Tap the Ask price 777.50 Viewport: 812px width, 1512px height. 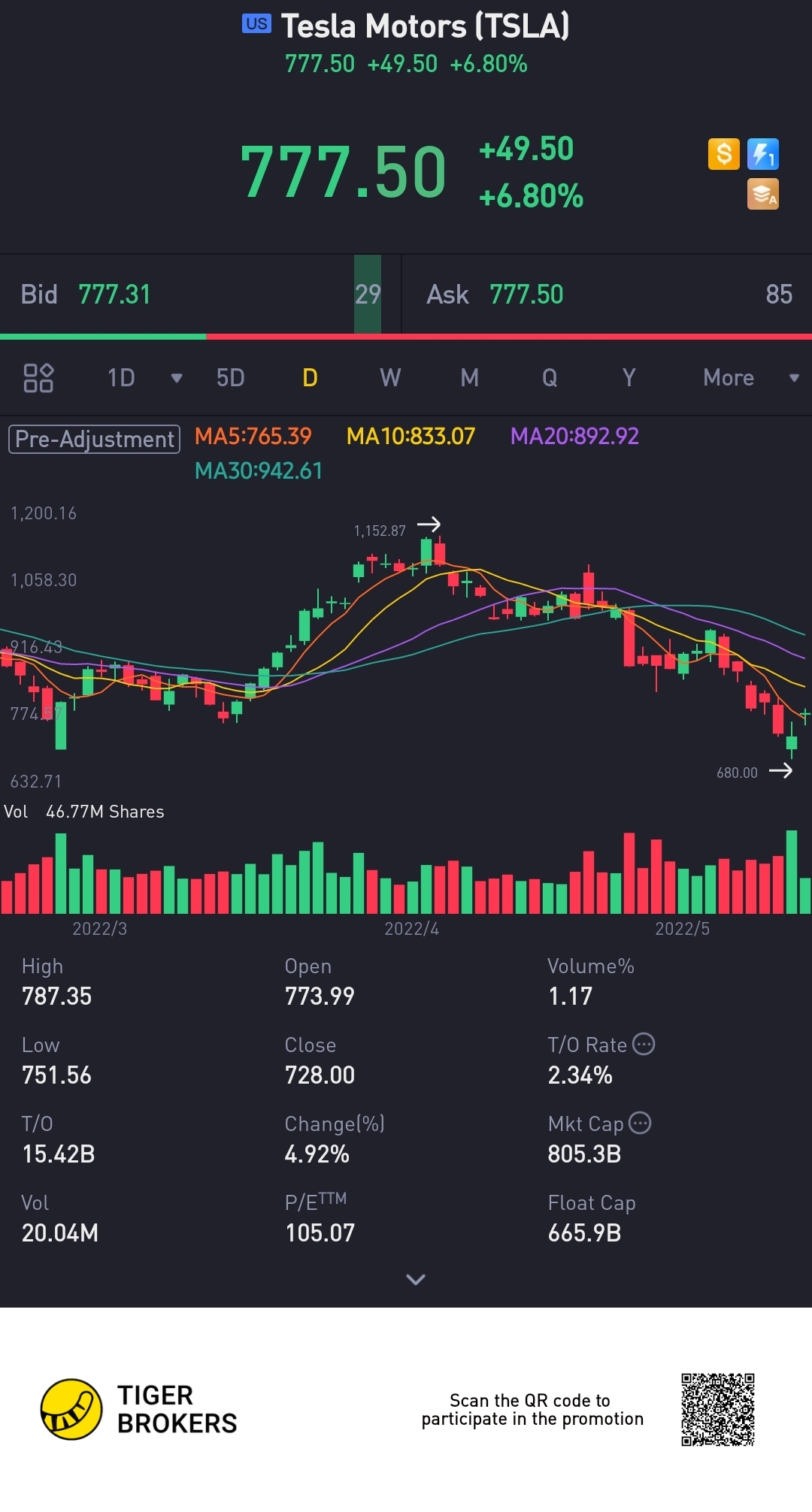pos(526,295)
